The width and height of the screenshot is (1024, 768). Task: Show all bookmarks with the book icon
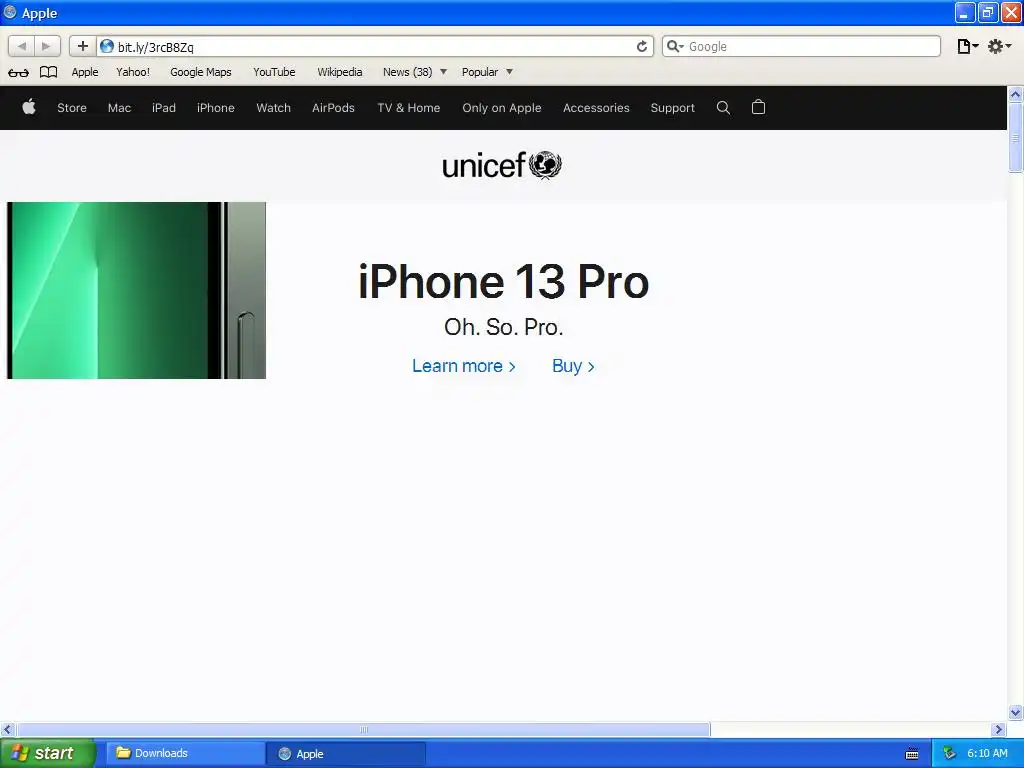pos(48,72)
